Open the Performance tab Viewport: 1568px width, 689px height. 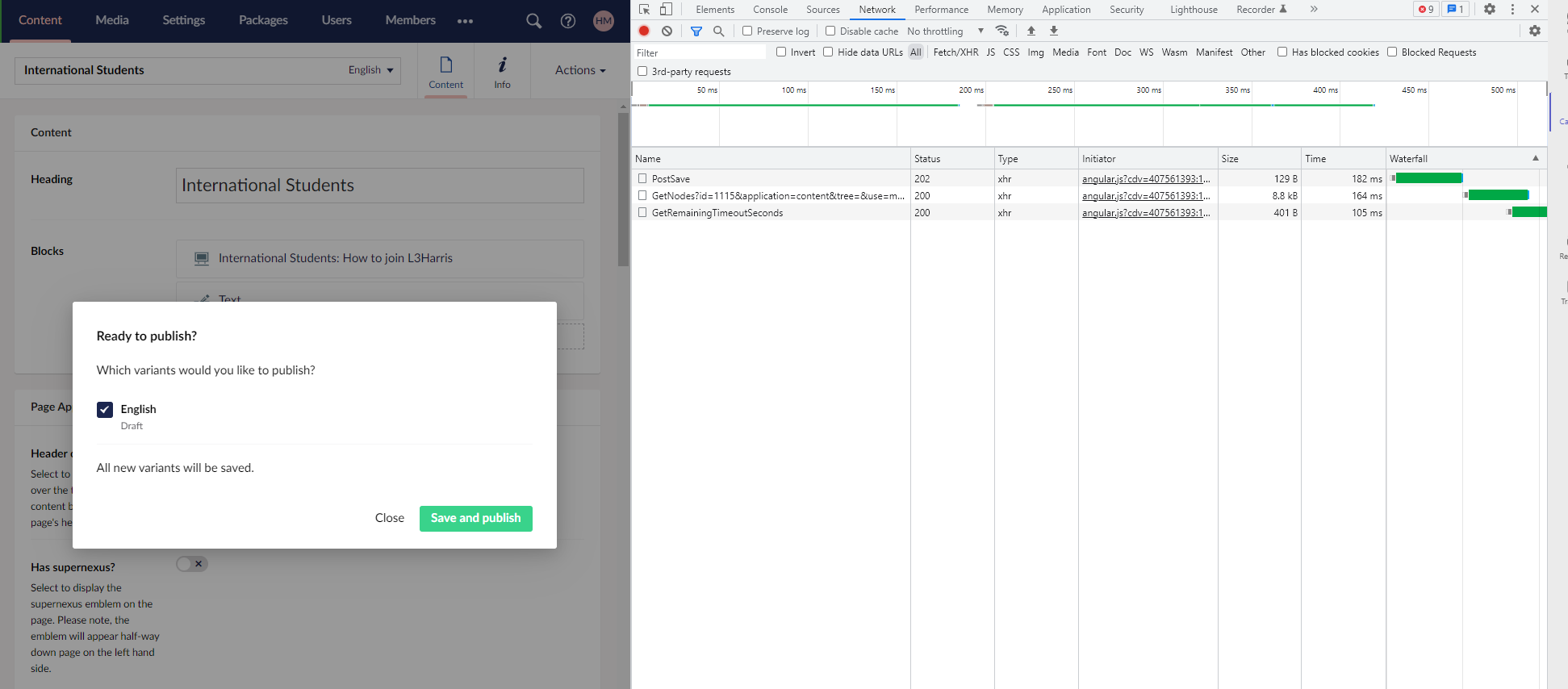pyautogui.click(x=942, y=10)
